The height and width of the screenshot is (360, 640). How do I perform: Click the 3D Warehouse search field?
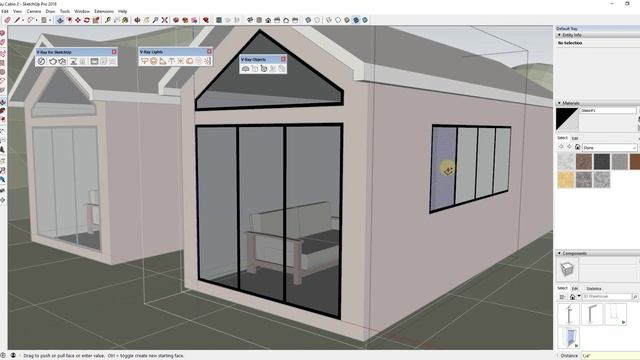pos(607,297)
